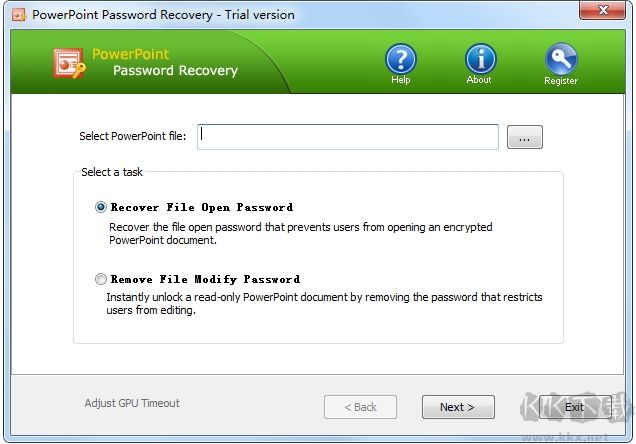
Task: Click the "Password Recovery" header banner text
Action: pos(175,71)
